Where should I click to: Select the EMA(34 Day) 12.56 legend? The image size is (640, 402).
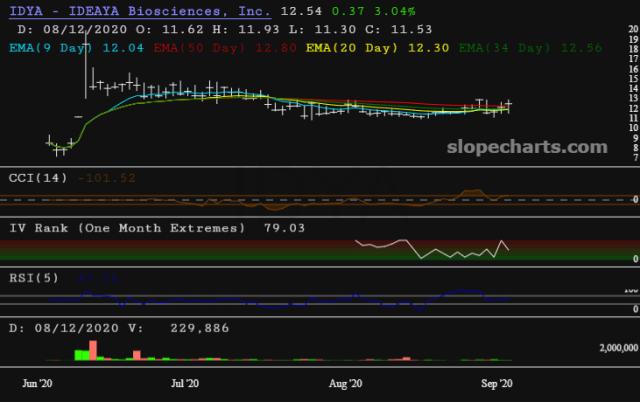click(x=531, y=48)
